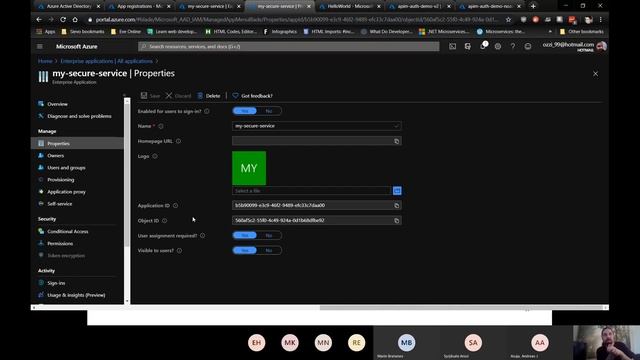Open Diagnose and solve problems

tap(78, 116)
